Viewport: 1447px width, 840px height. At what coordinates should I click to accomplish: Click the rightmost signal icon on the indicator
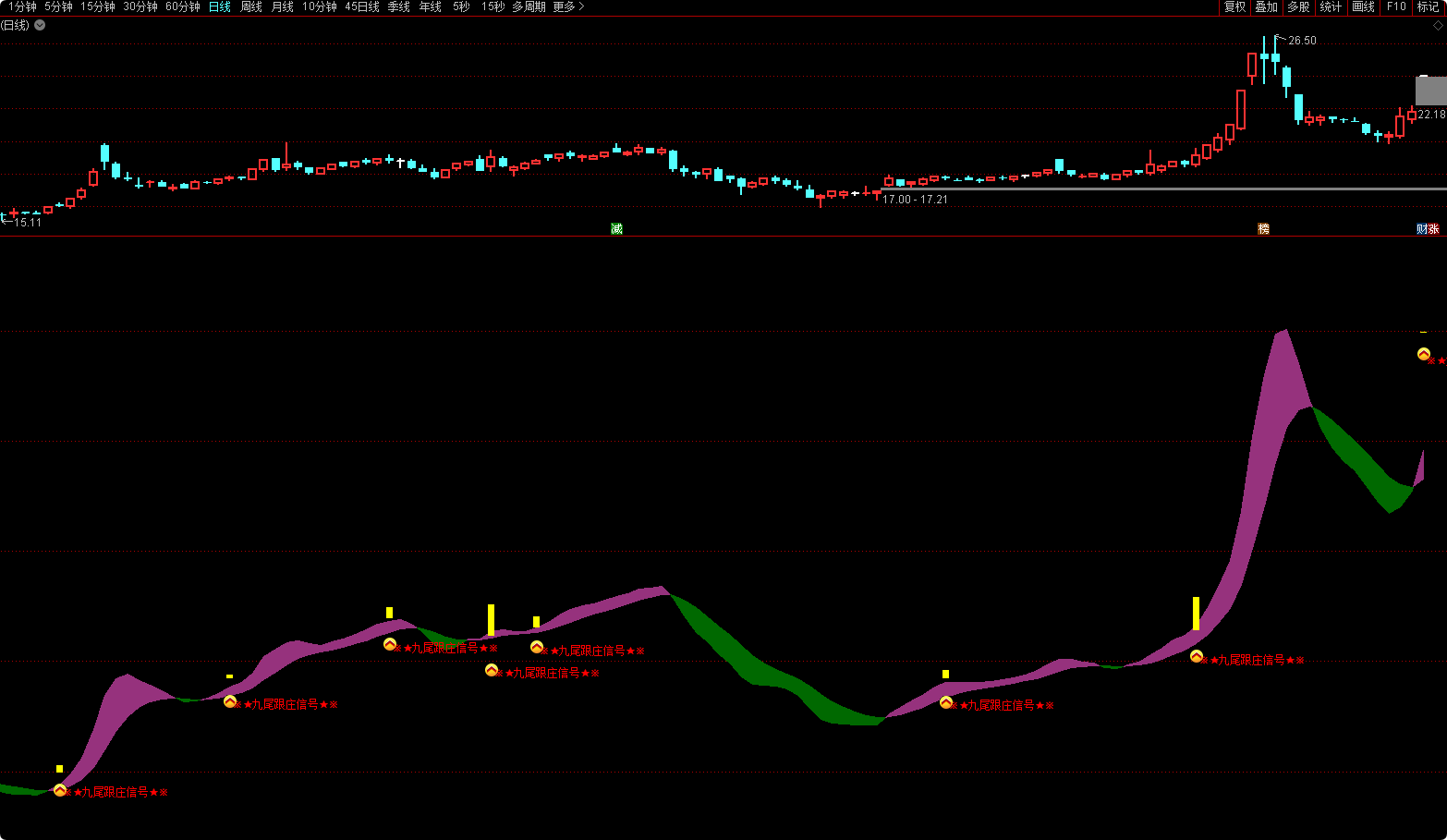click(1424, 354)
